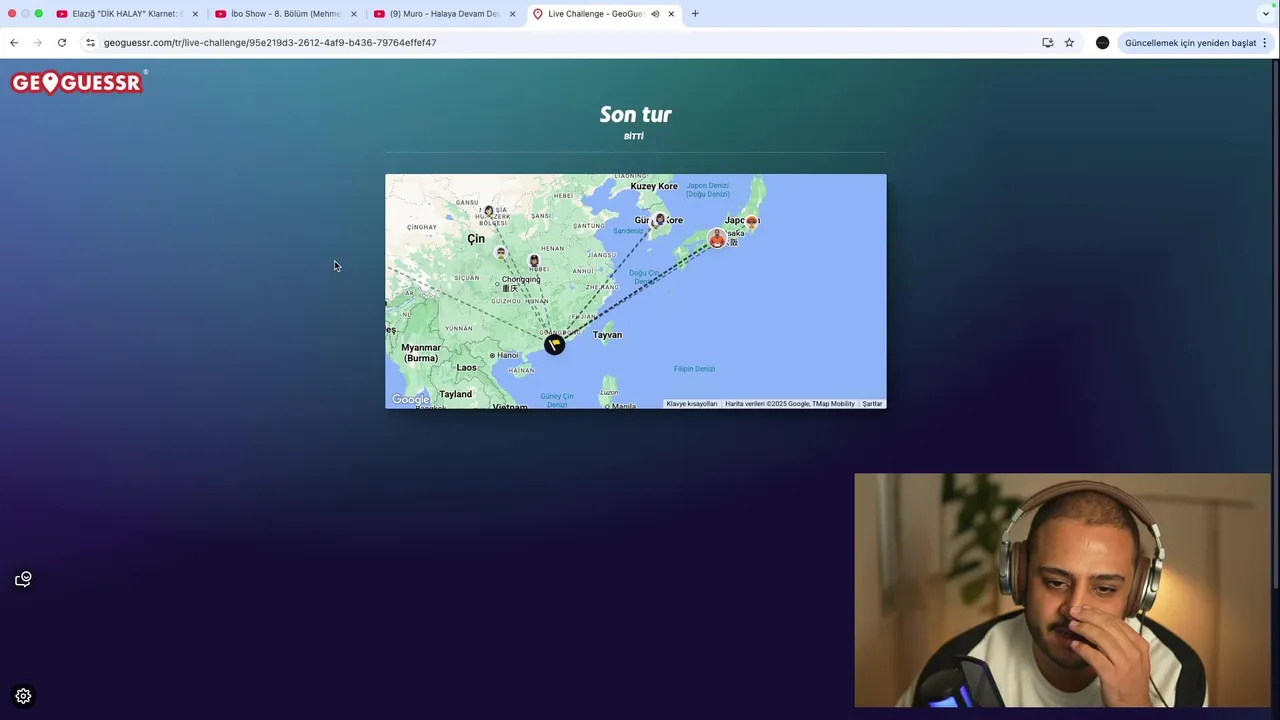Viewport: 1280px width, 720px height.
Task: Expand the tab search chevron at top right
Action: pyautogui.click(x=1266, y=14)
